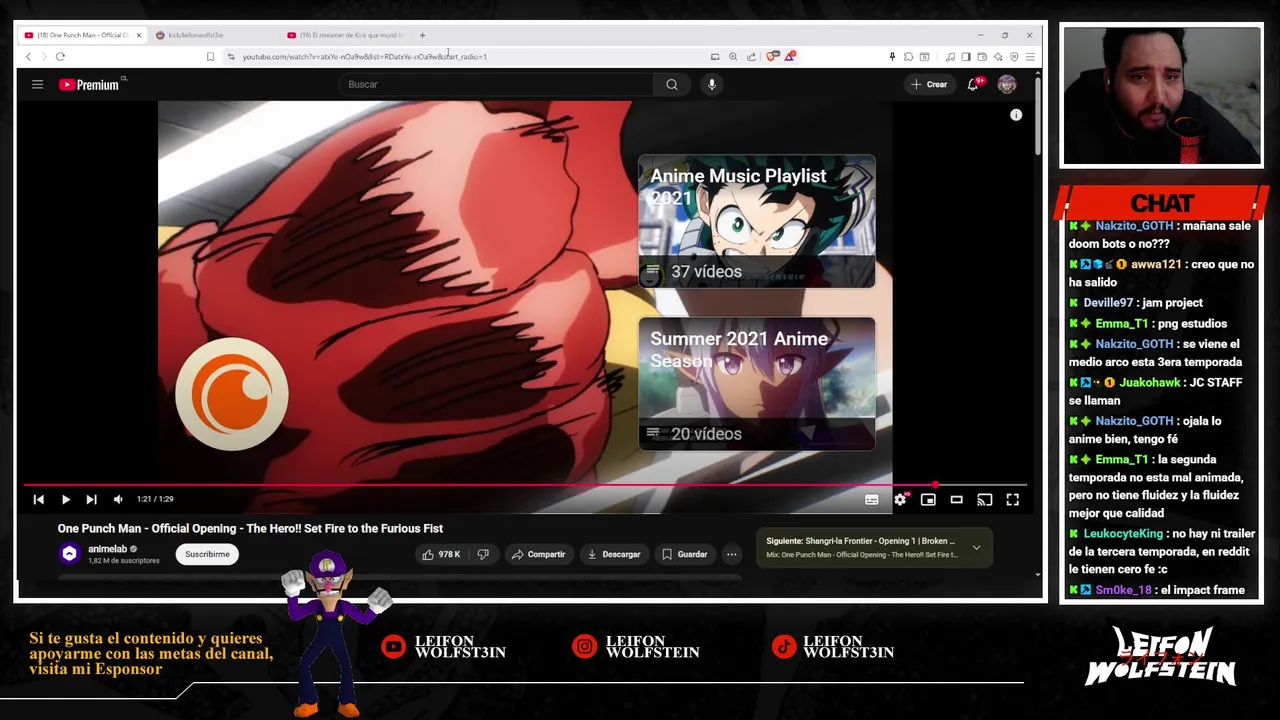Bookmark this page icon

click(x=210, y=56)
